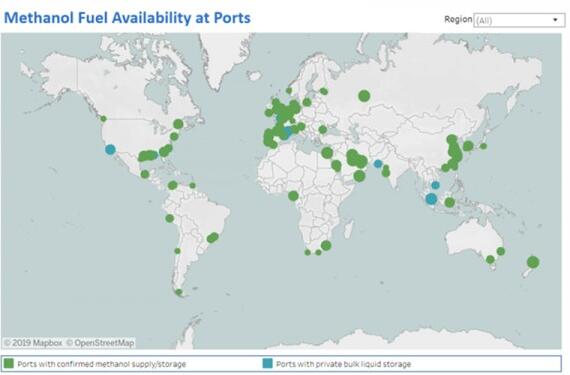Image resolution: width=570 pixels, height=375 pixels.
Task: Select the green port marker in New Zealand
Action: coord(533,262)
